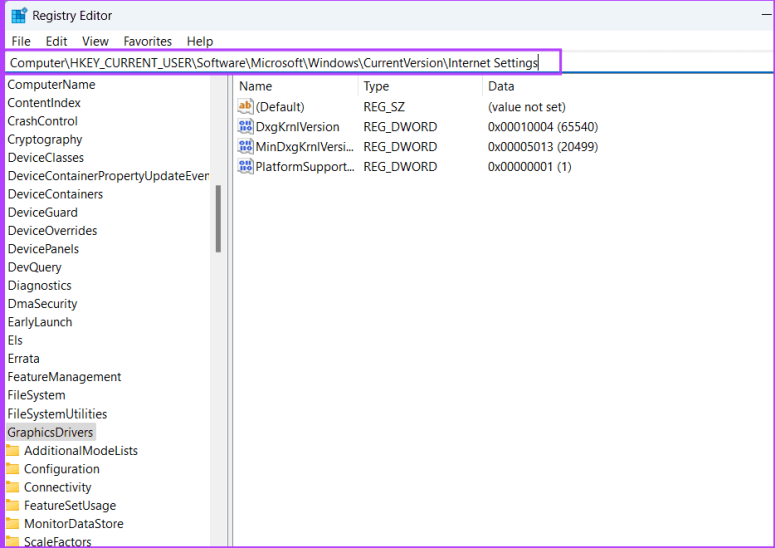Select the DeviceGuard key

click(43, 212)
